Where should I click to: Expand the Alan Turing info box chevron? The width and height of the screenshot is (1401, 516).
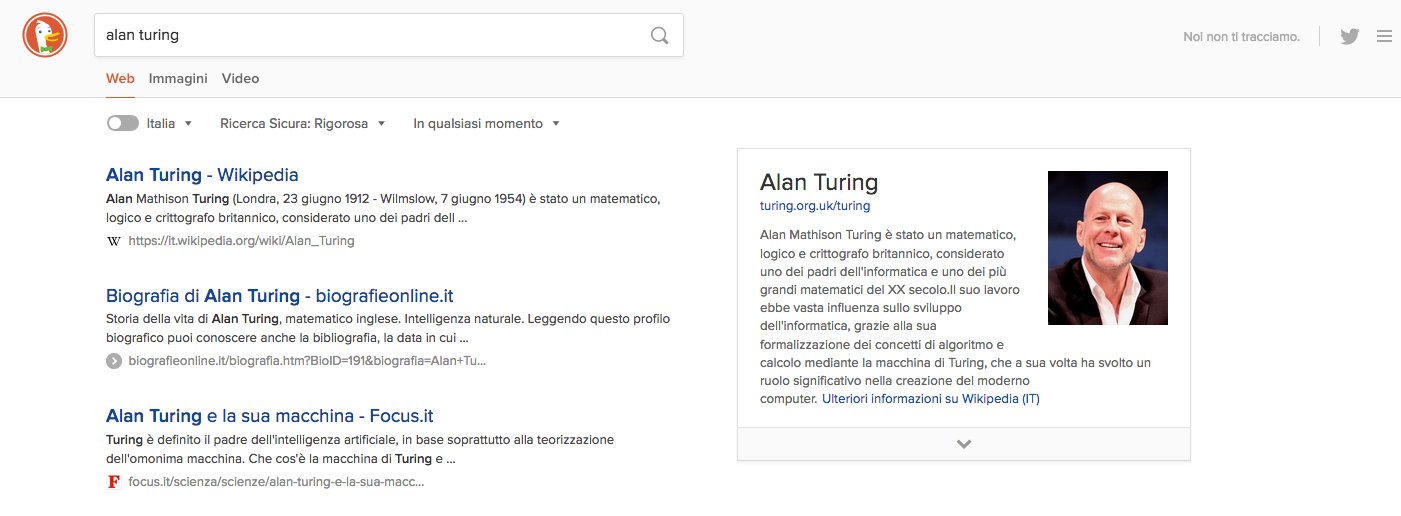964,444
